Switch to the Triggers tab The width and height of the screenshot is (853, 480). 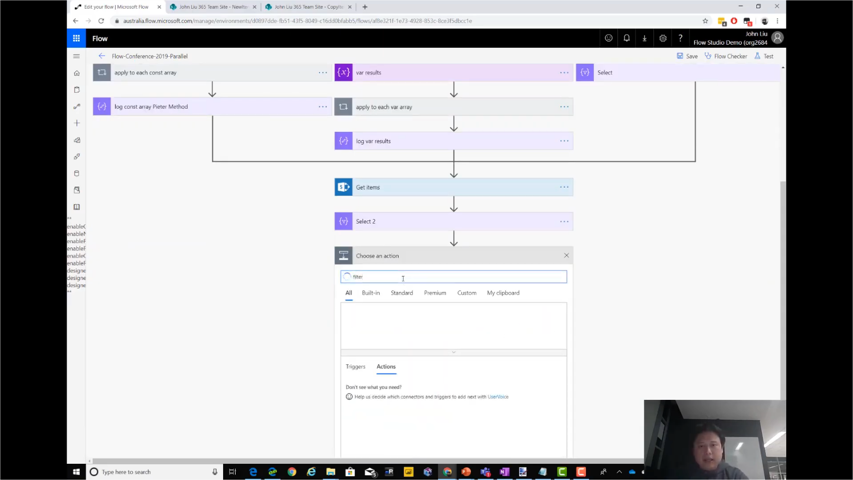(355, 367)
